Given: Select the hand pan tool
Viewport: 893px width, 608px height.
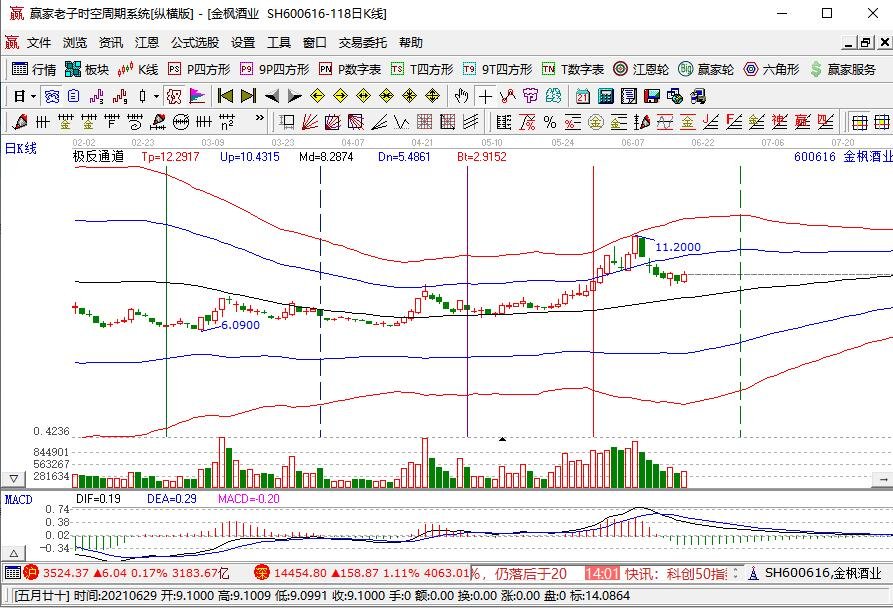Looking at the screenshot, I should [x=460, y=97].
